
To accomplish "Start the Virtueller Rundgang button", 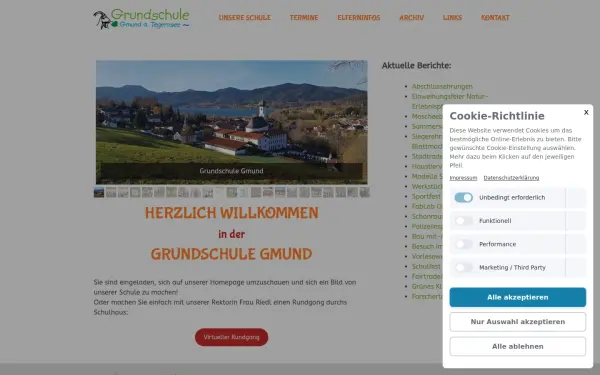I will point(232,337).
